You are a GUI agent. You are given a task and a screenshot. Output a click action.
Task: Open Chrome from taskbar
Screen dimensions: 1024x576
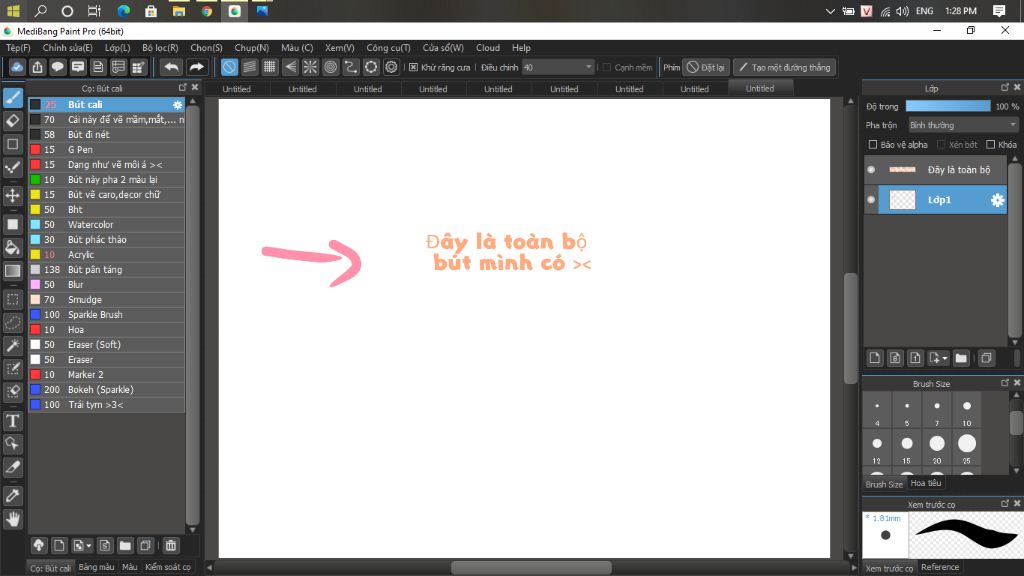click(206, 11)
